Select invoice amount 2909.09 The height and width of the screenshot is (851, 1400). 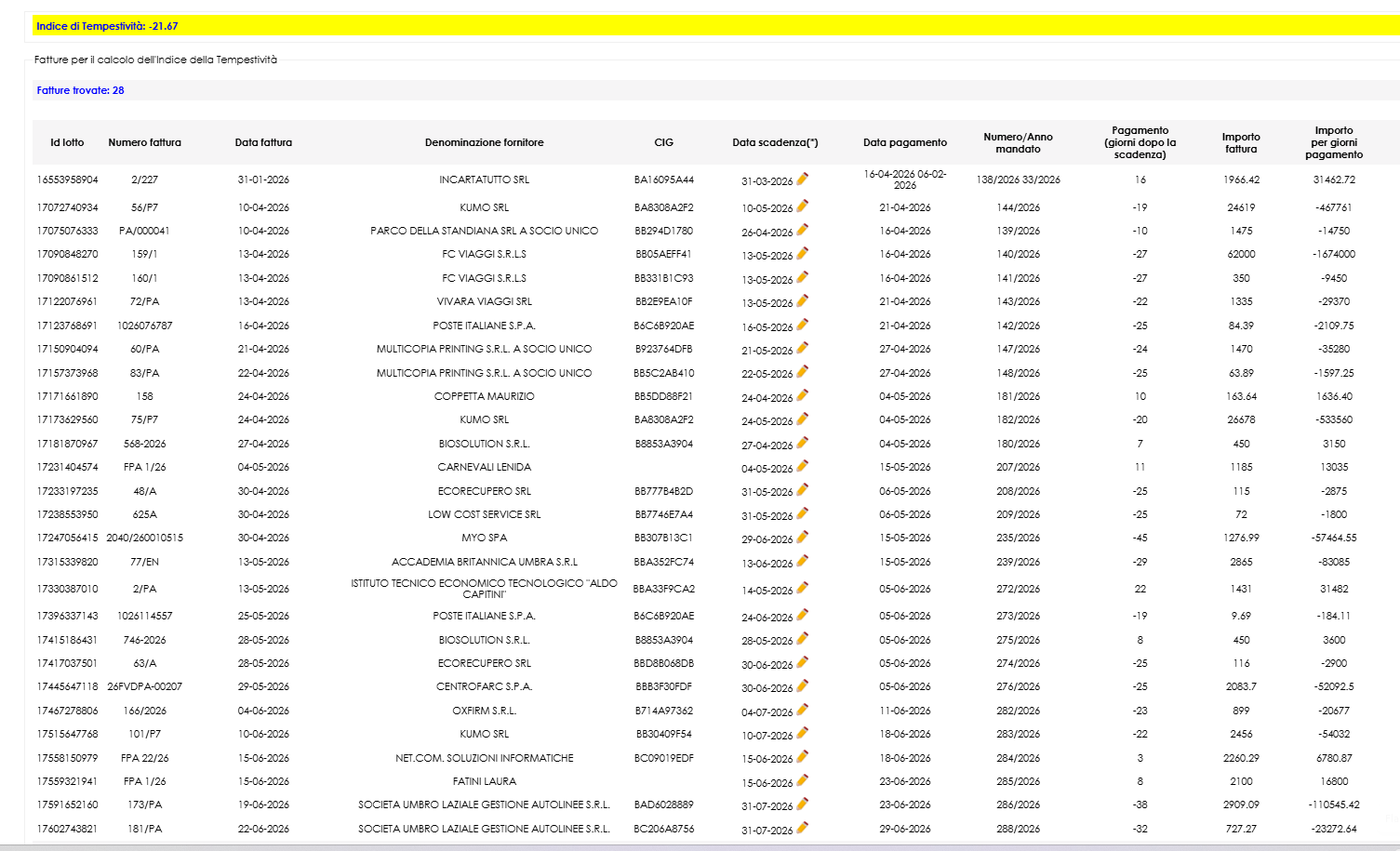click(x=1241, y=804)
